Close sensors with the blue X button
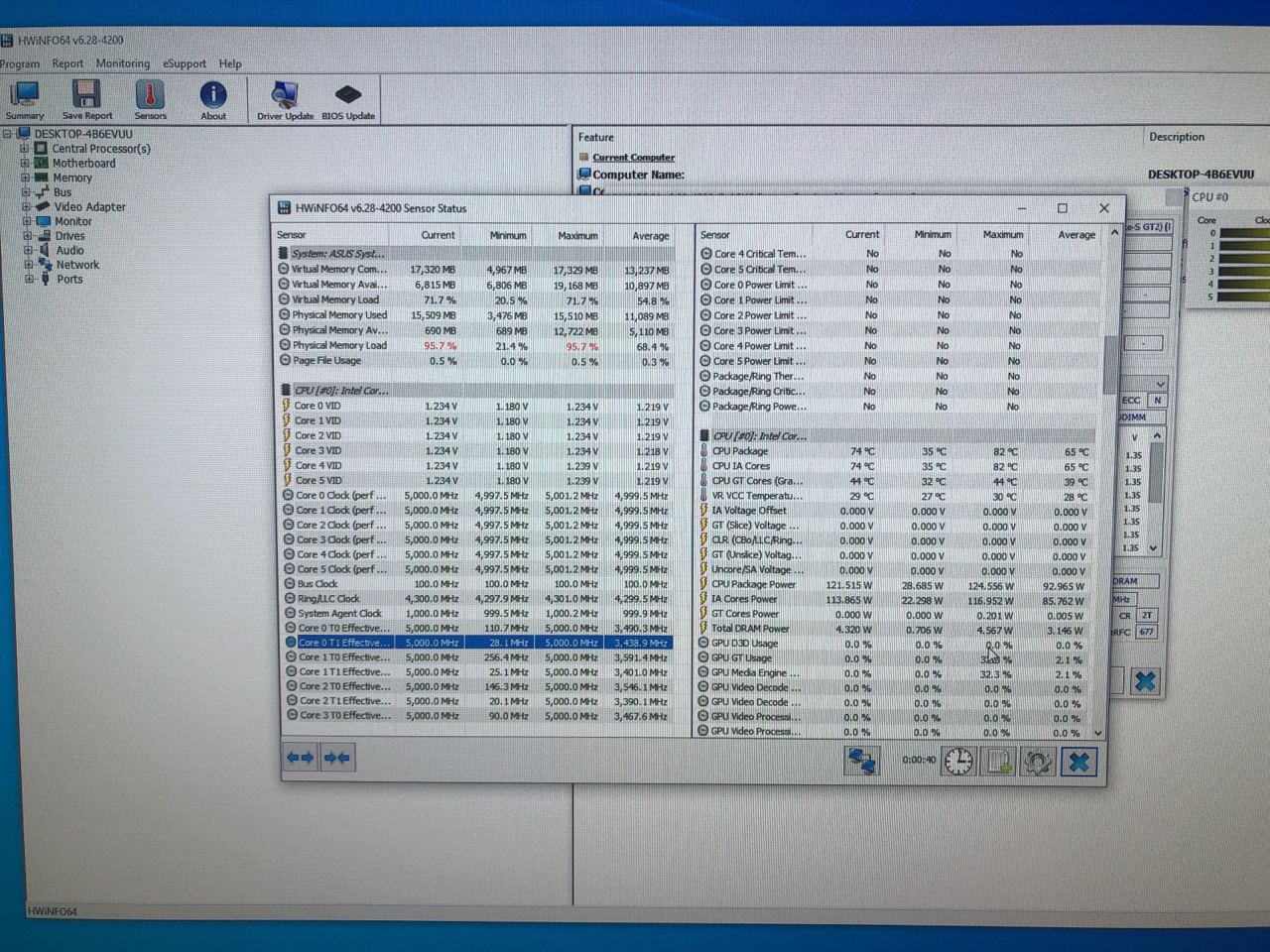Viewport: 1270px width, 952px height. pos(1079,762)
